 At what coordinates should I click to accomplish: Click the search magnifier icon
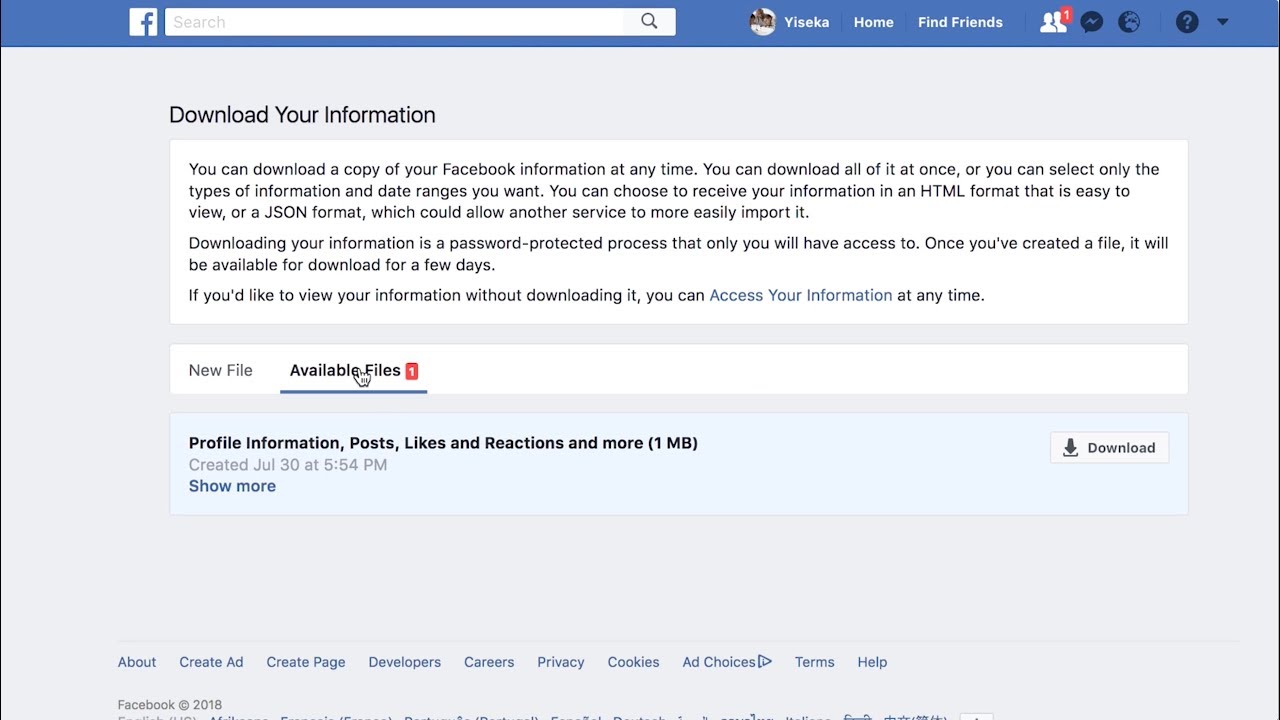coord(650,22)
